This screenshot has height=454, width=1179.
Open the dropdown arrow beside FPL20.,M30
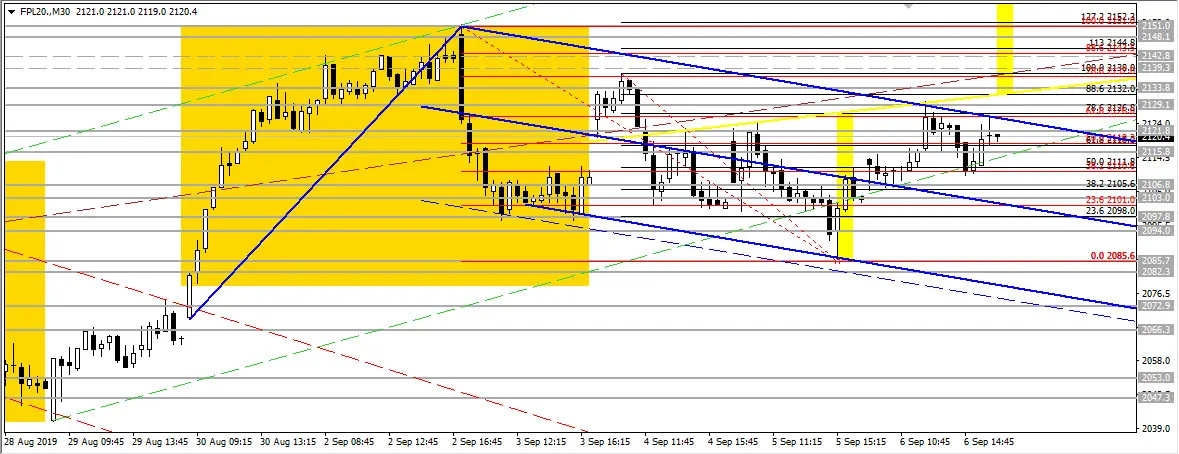[11, 11]
